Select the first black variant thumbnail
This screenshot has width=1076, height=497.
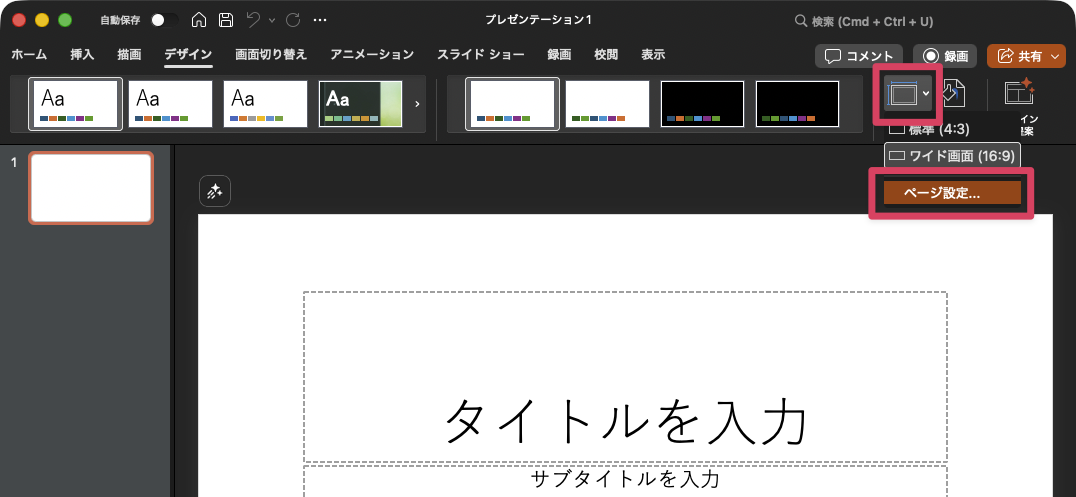click(702, 104)
